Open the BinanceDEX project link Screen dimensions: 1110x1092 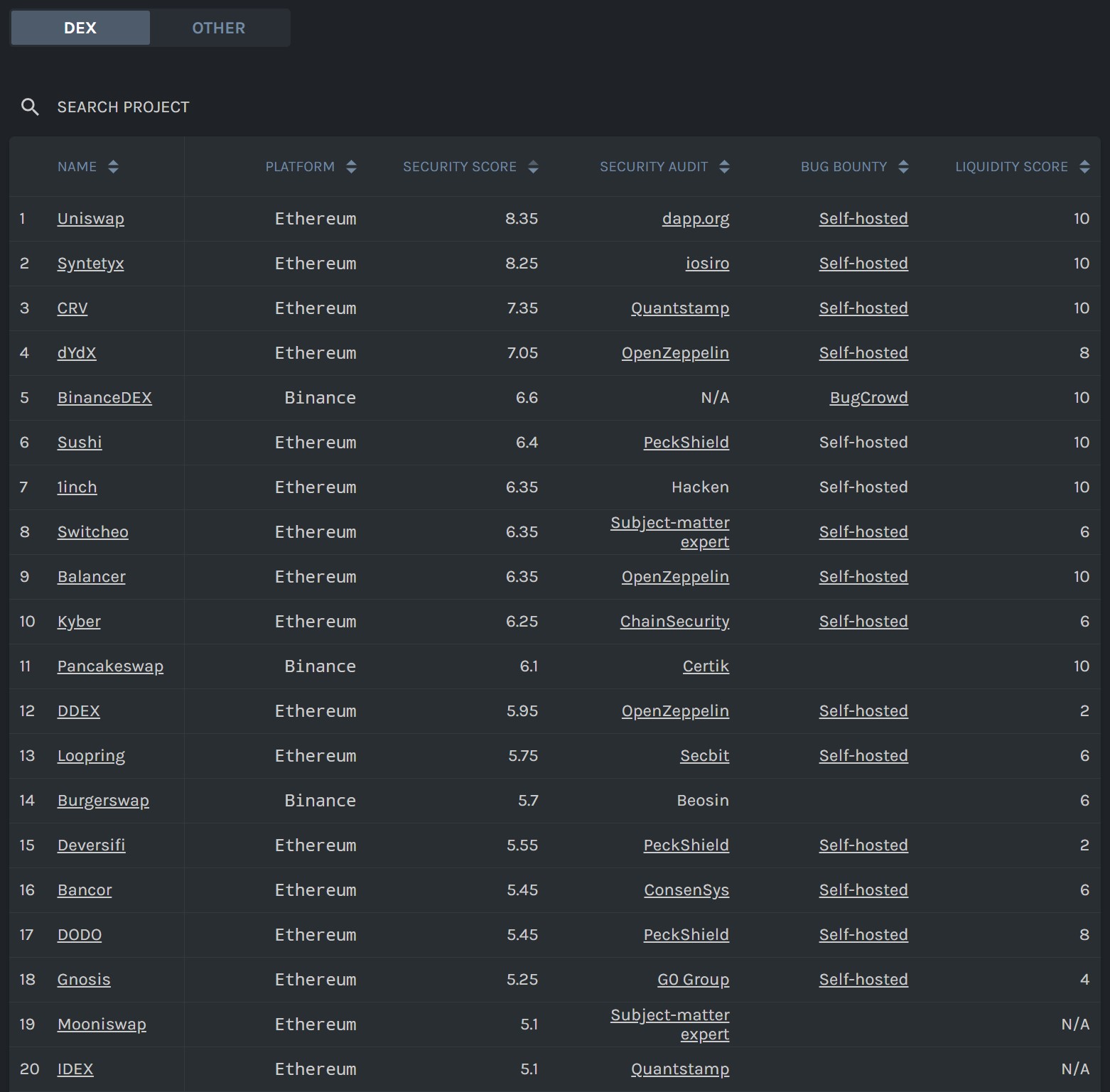[104, 398]
